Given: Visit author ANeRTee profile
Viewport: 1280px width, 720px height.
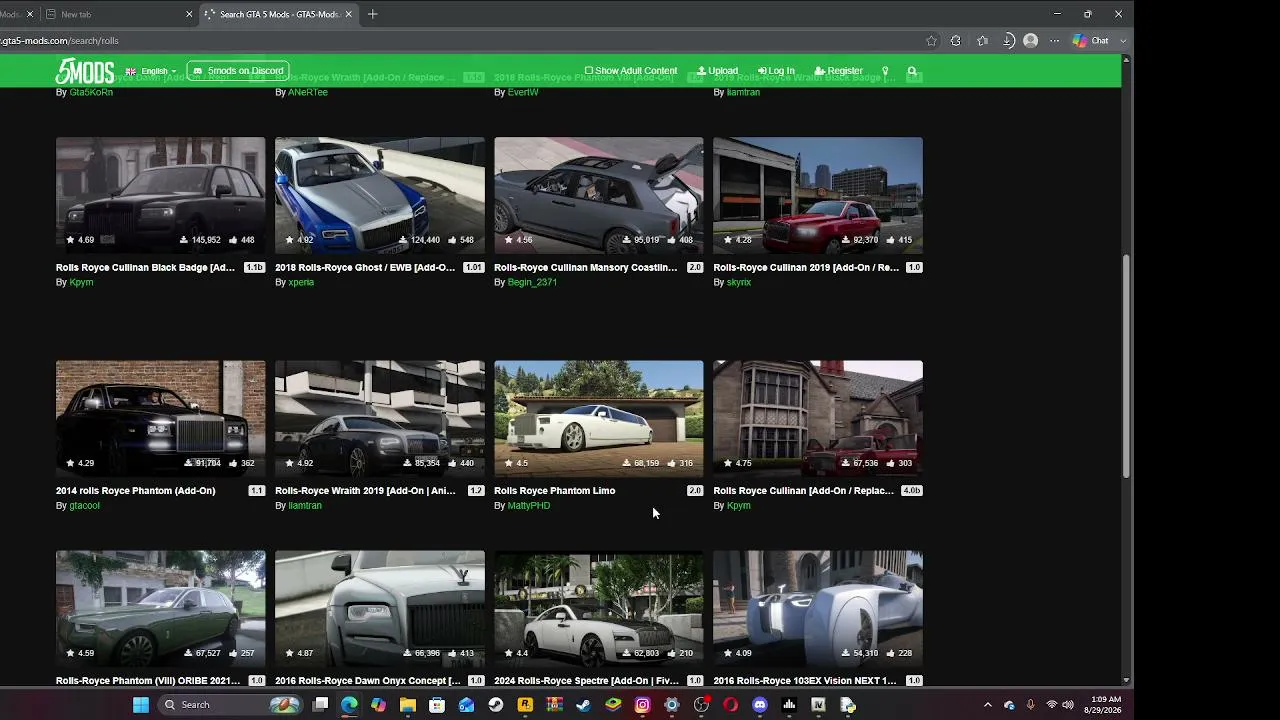Looking at the screenshot, I should [308, 92].
